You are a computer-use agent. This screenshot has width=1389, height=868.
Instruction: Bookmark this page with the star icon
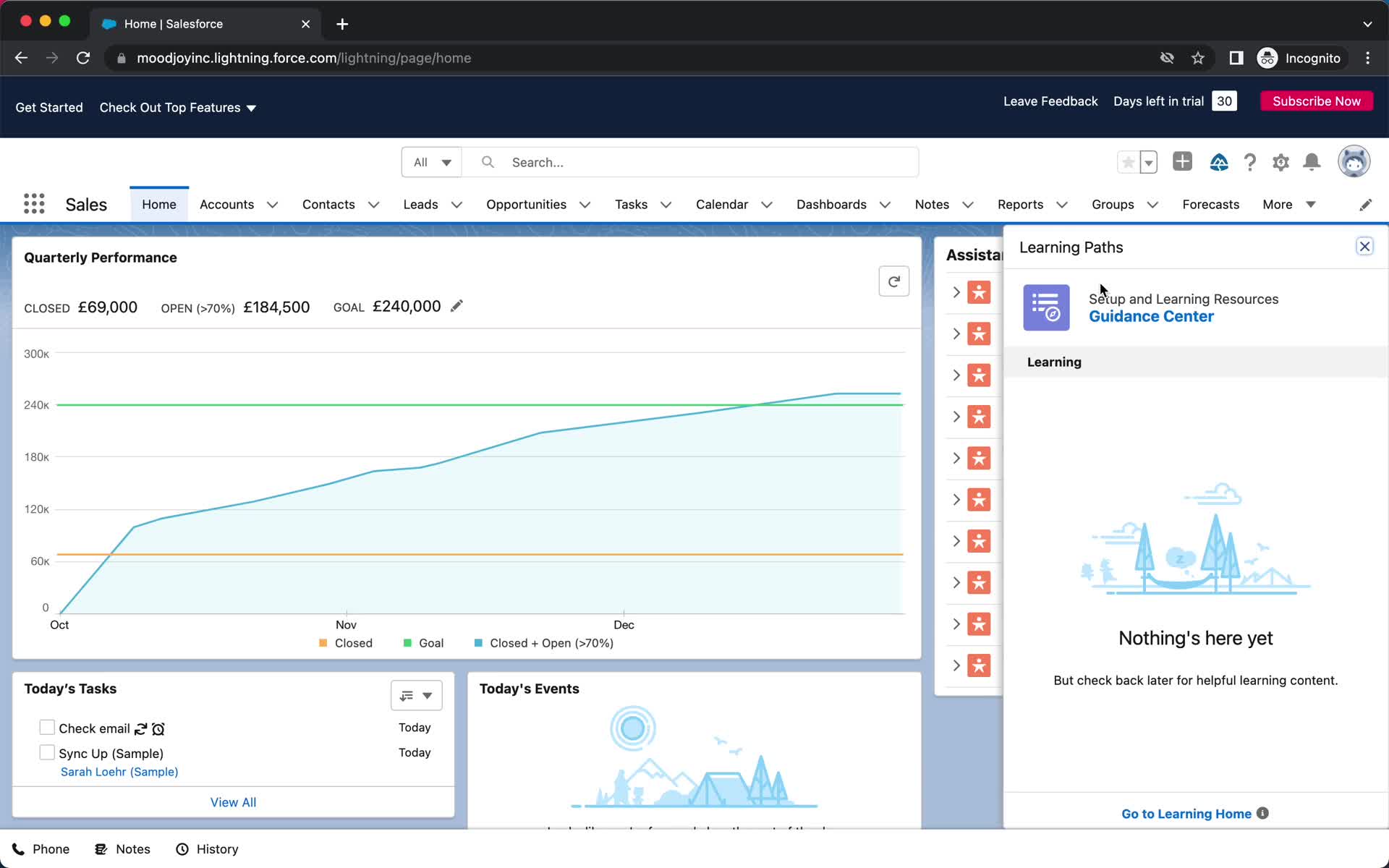pyautogui.click(x=1198, y=58)
